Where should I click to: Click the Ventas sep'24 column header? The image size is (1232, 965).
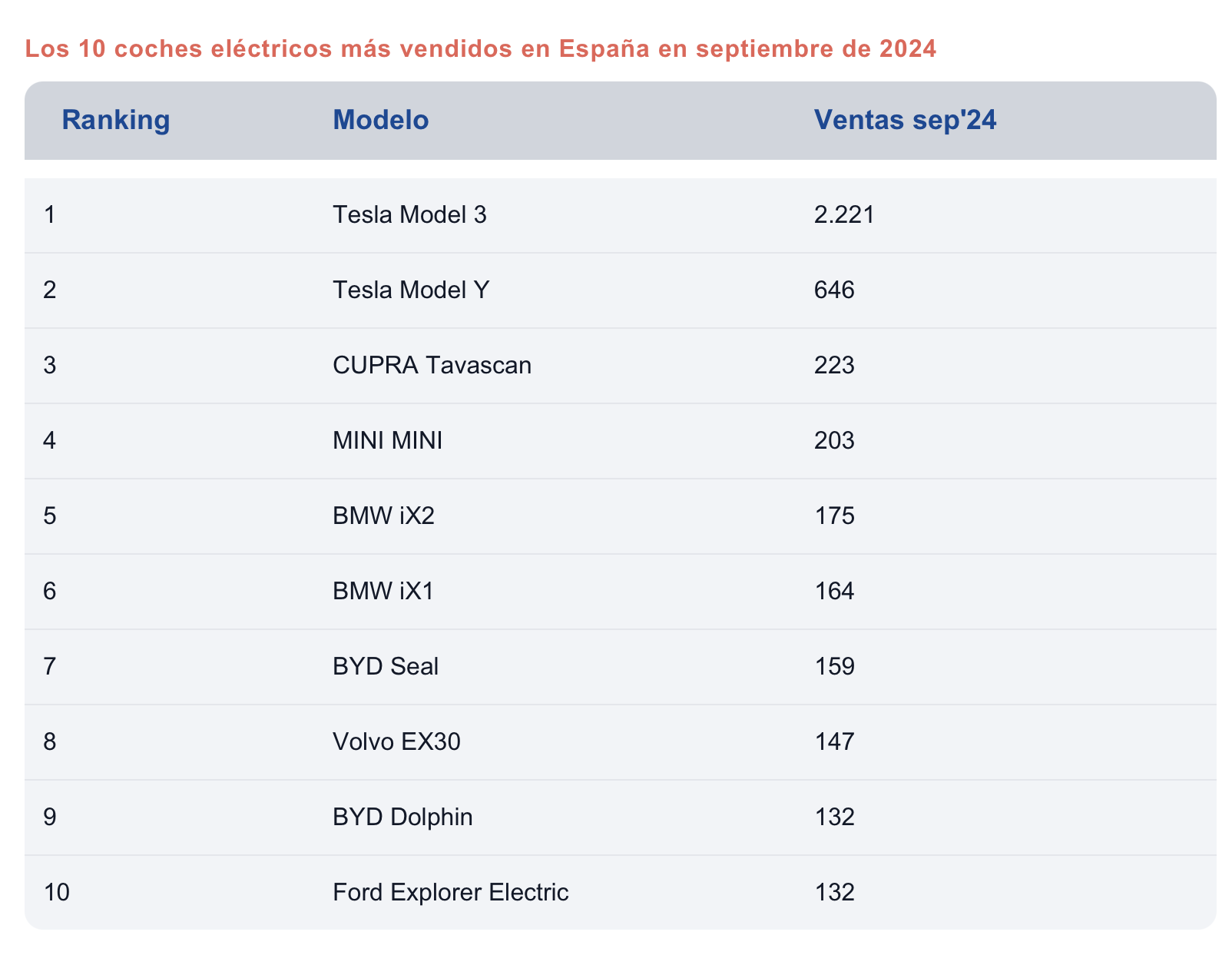(x=905, y=121)
